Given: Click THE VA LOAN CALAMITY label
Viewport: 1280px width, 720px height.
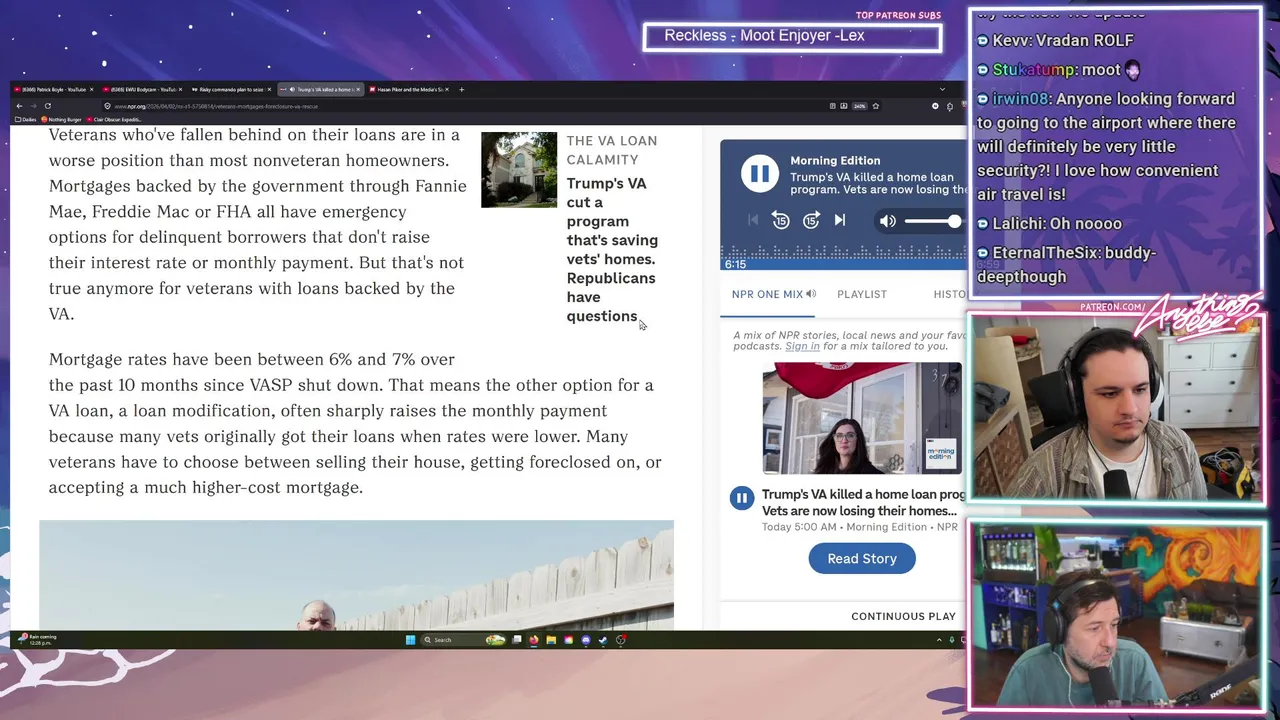Looking at the screenshot, I should (x=612, y=150).
